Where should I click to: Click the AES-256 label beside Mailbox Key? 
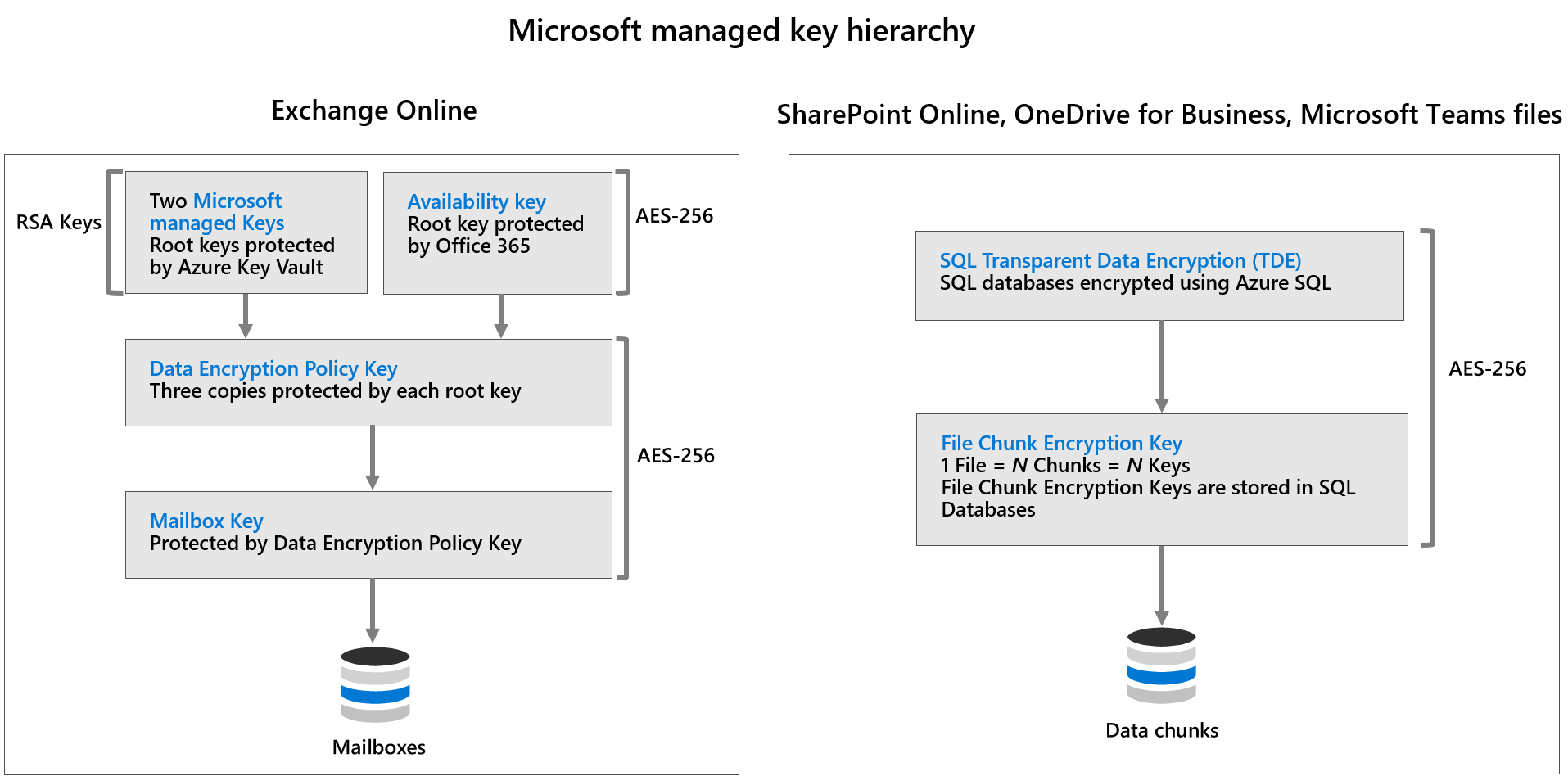[676, 456]
